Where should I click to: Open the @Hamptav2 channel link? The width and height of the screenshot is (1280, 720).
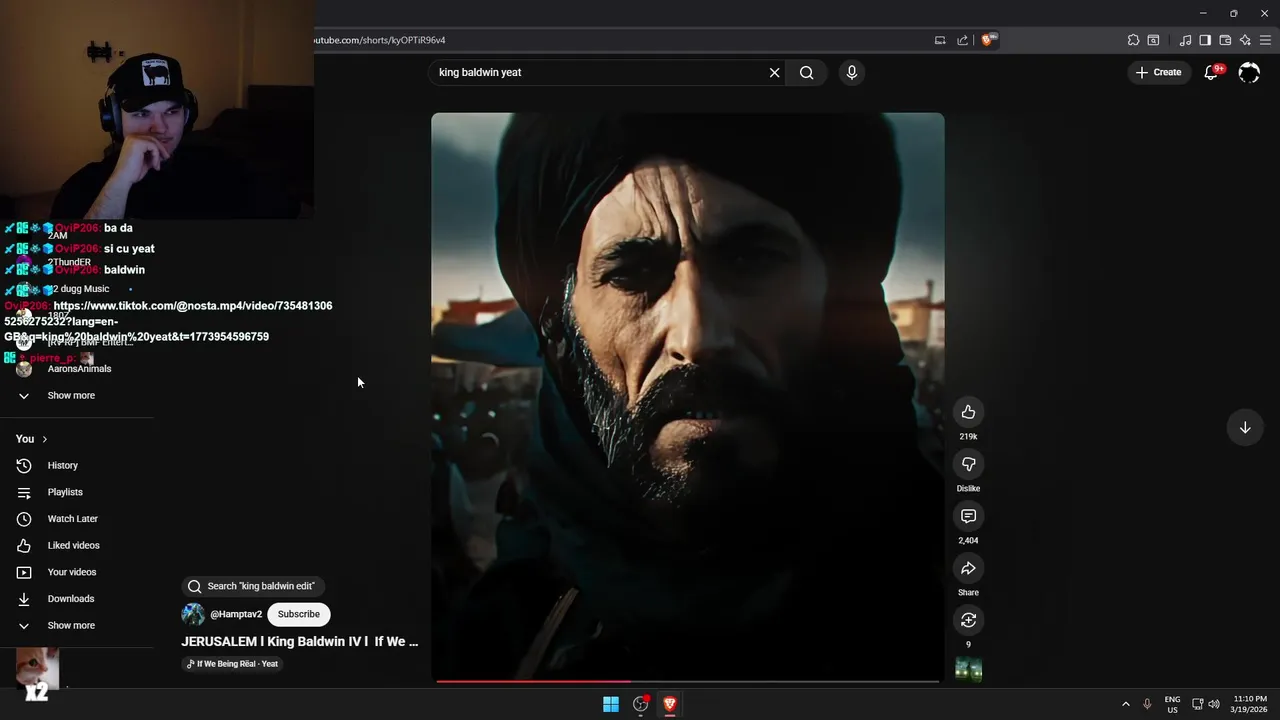[236, 614]
